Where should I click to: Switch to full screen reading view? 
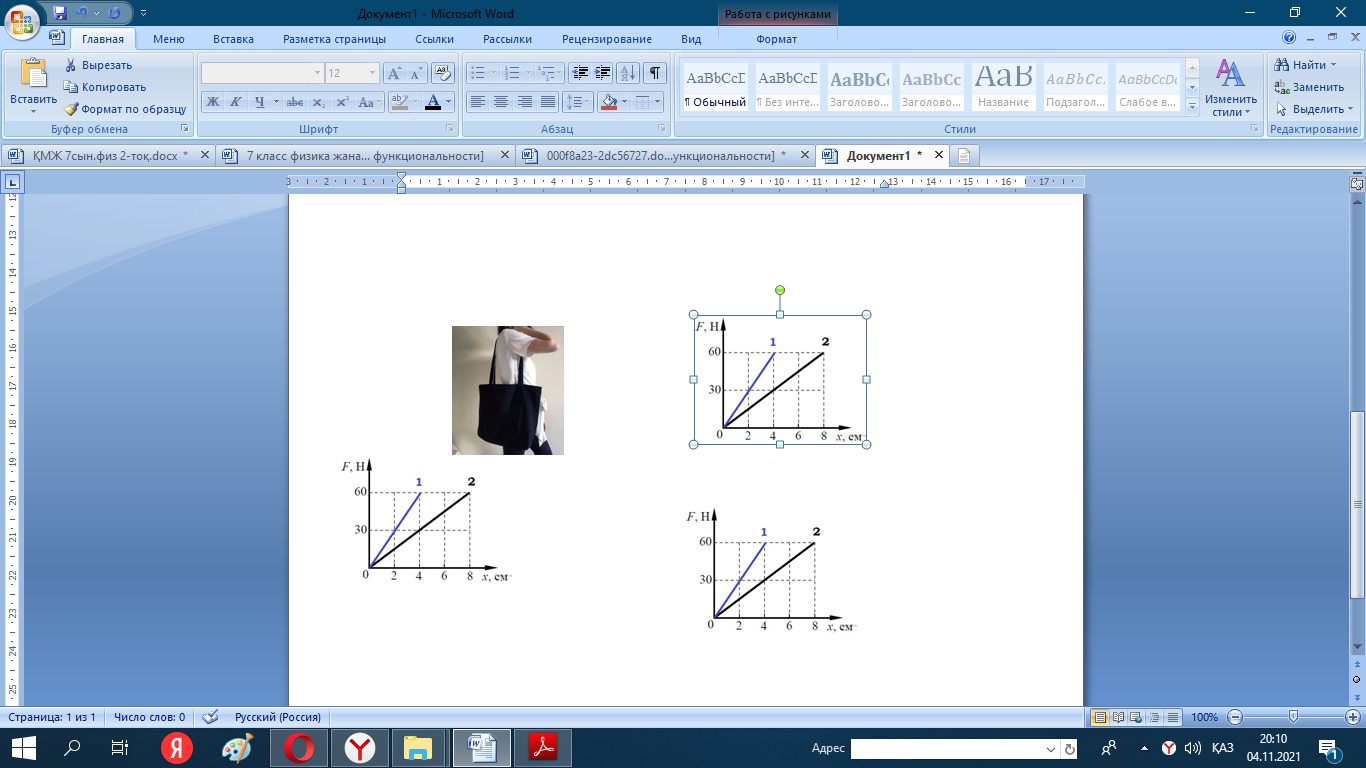[x=1118, y=717]
